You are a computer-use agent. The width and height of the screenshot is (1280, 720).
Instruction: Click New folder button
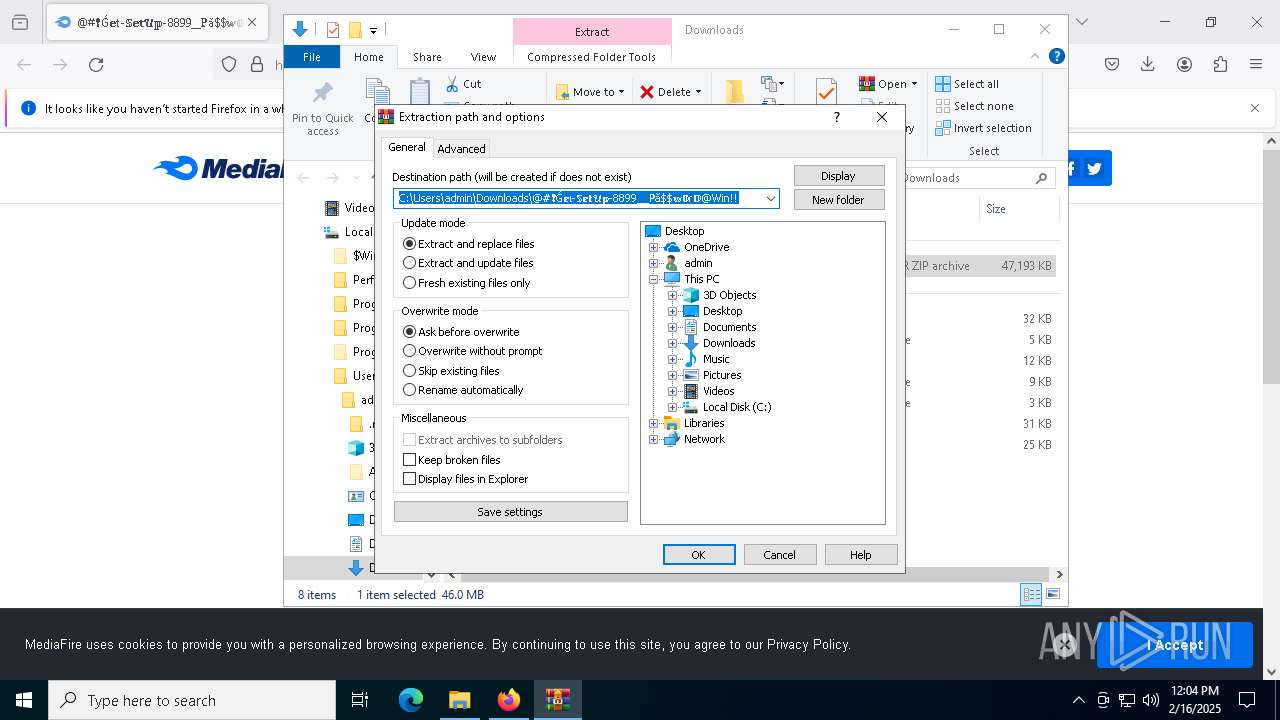(x=839, y=200)
